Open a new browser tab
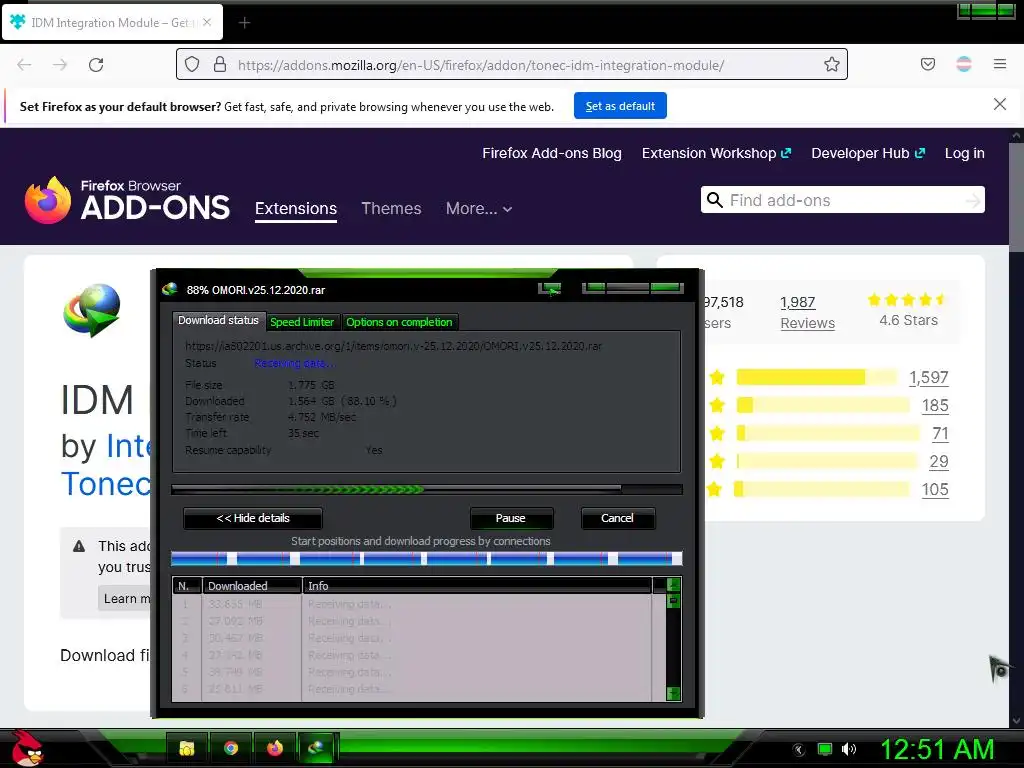This screenshot has height=768, width=1024. point(244,23)
